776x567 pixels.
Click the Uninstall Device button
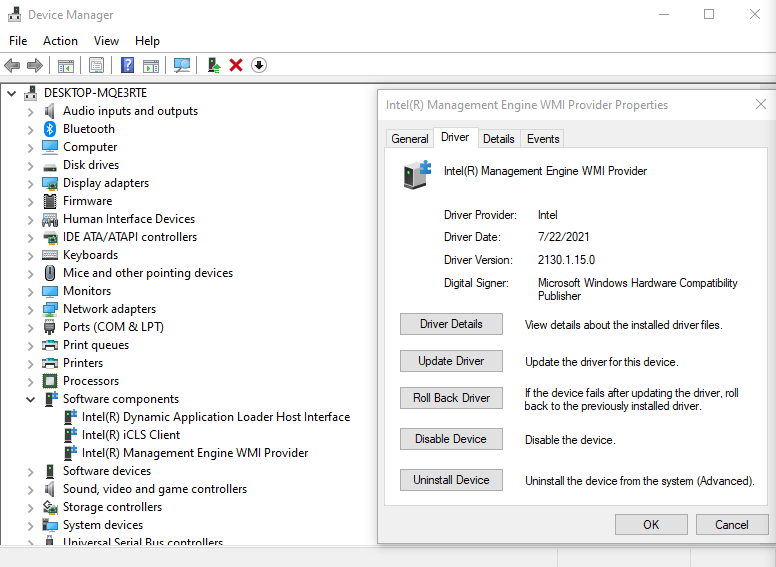point(451,480)
